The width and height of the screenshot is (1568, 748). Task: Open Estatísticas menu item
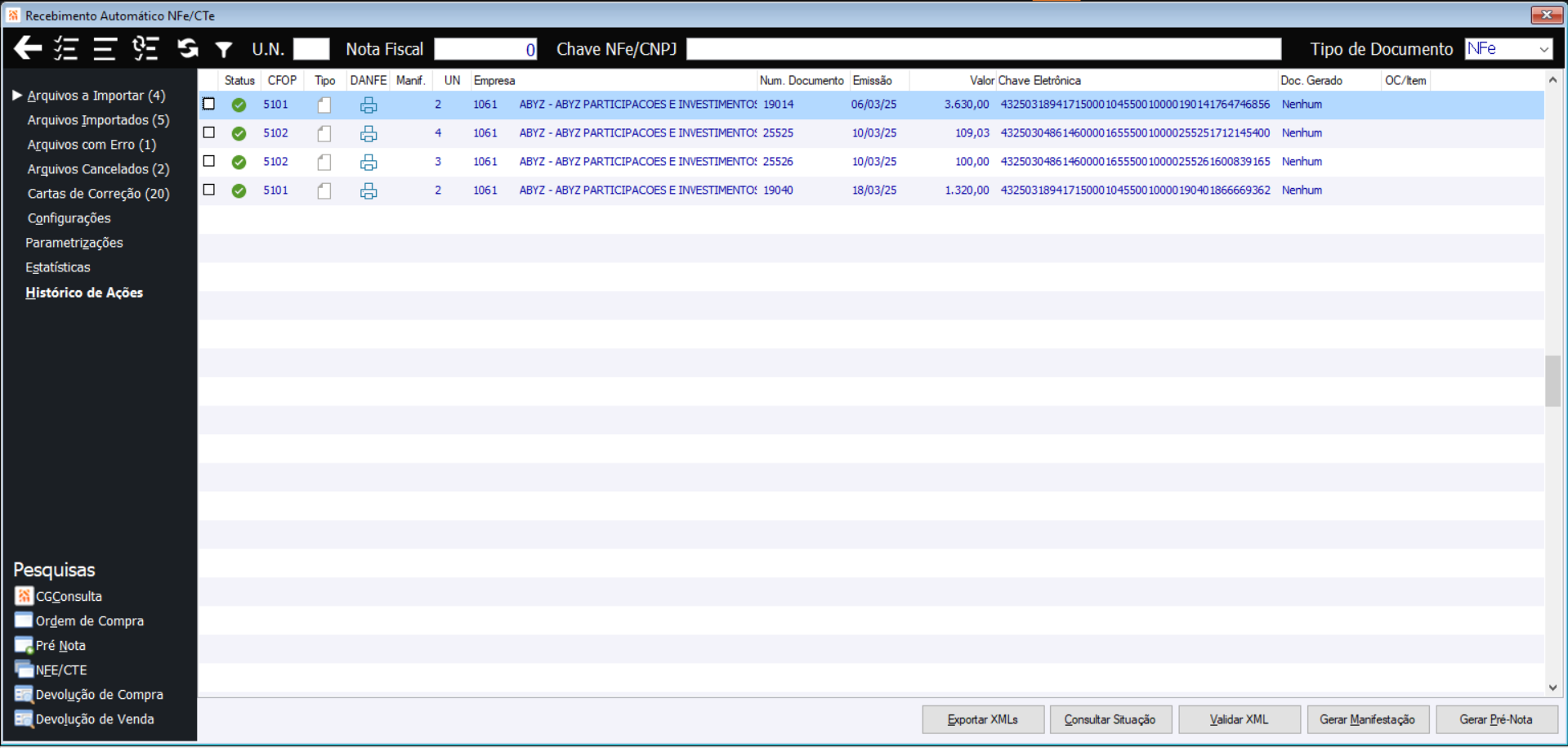click(58, 267)
